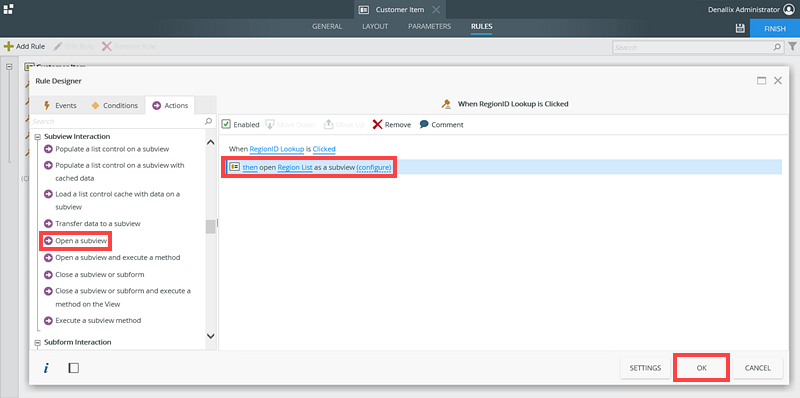The image size is (800, 398).
Task: Expand the Subform Interaction group
Action: (x=37, y=342)
